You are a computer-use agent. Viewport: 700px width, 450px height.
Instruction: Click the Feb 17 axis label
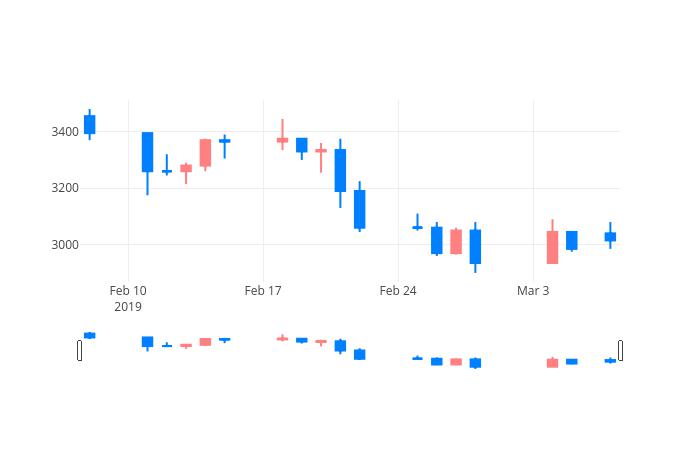(x=263, y=291)
